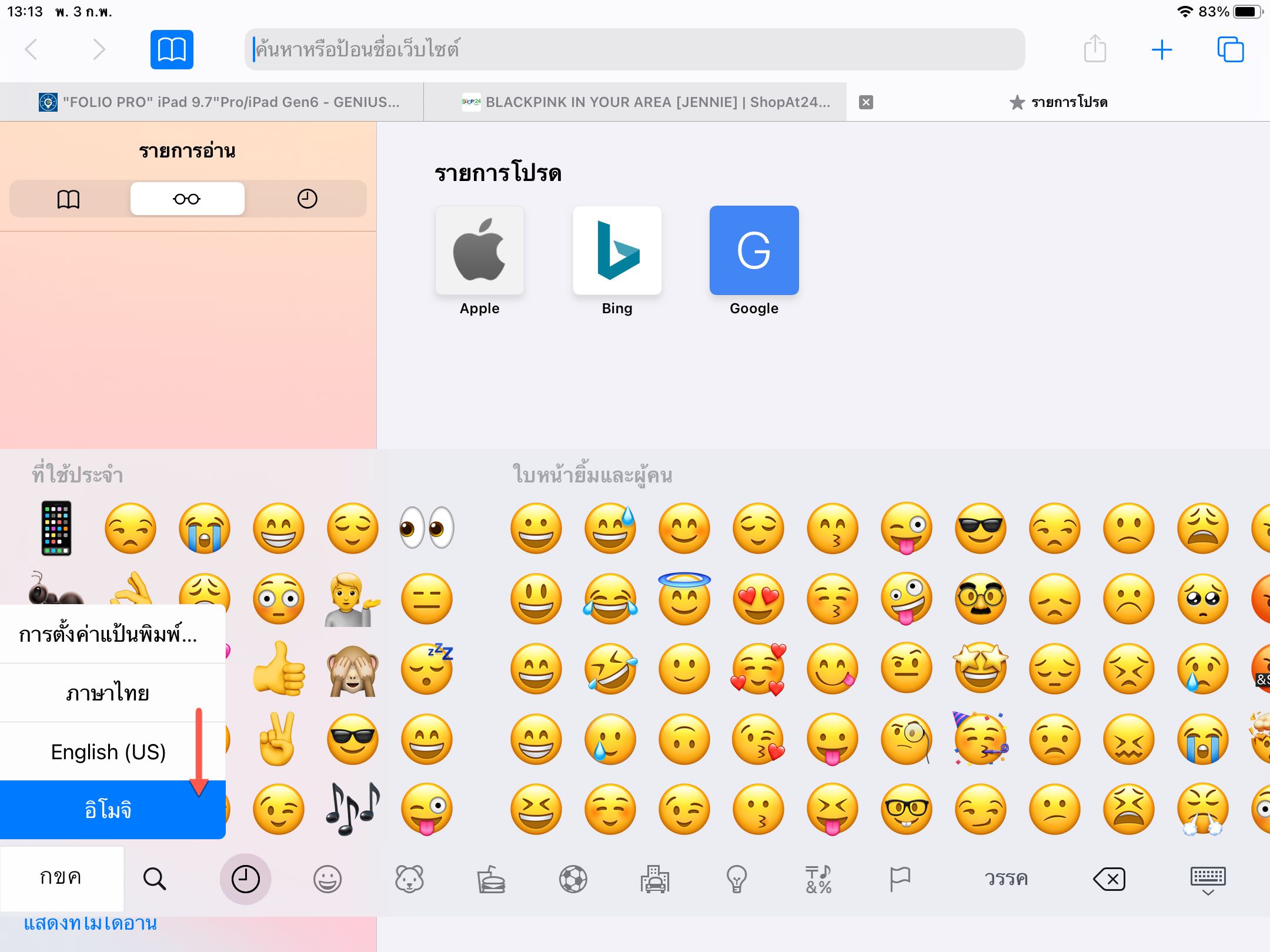Open the bookmarks sidebar book icon
Viewport: 1270px width, 952px height.
(x=172, y=49)
